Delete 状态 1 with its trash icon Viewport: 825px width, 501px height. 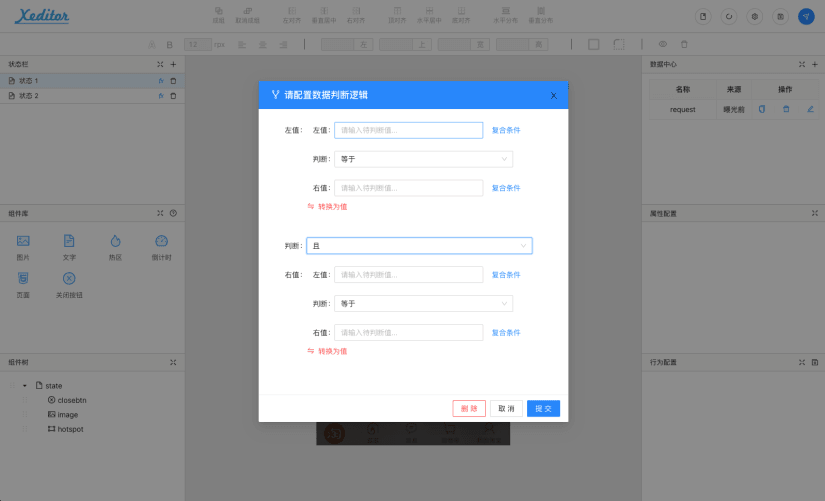pos(173,81)
